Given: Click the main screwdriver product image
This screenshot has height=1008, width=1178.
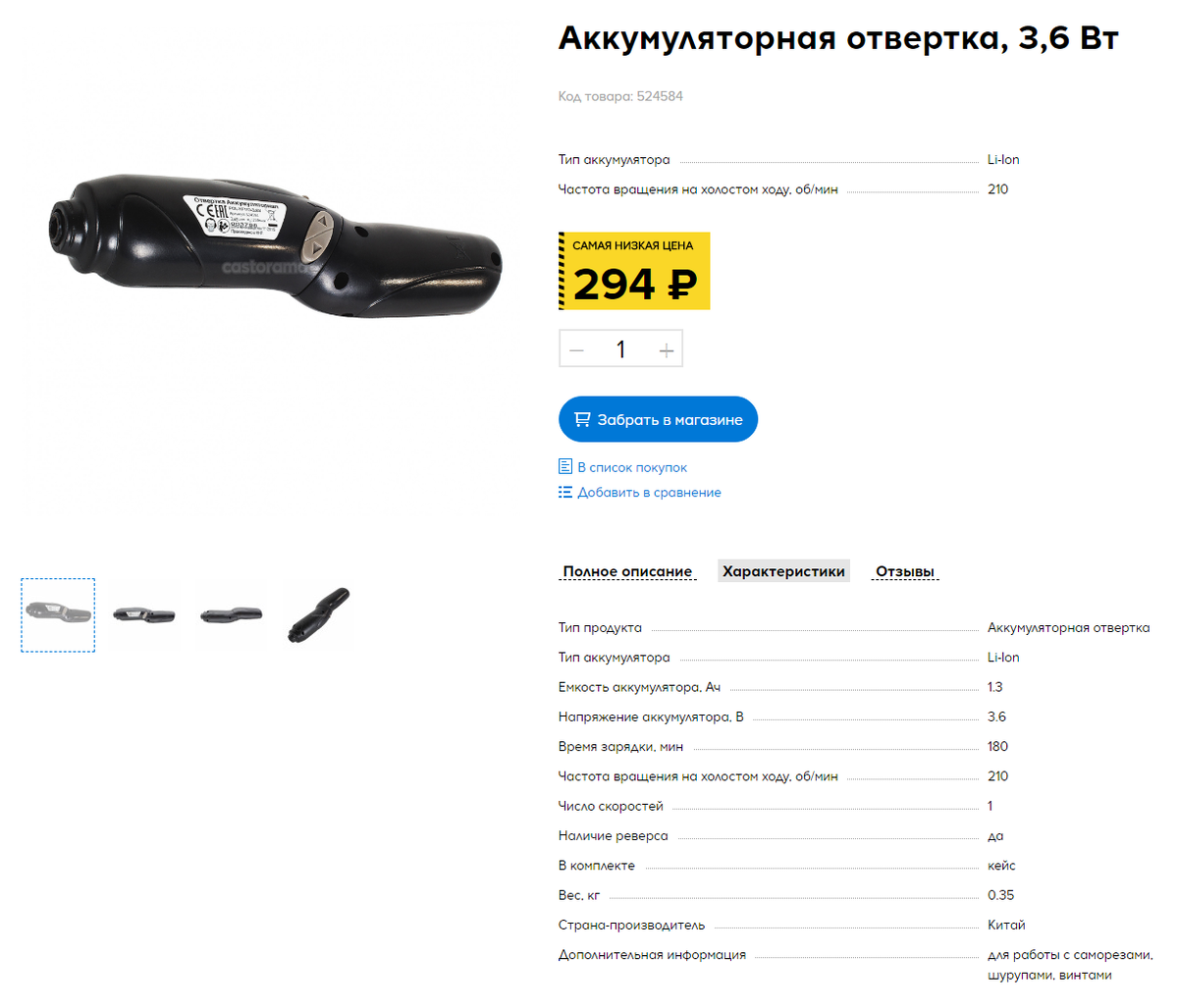Looking at the screenshot, I should (x=276, y=245).
